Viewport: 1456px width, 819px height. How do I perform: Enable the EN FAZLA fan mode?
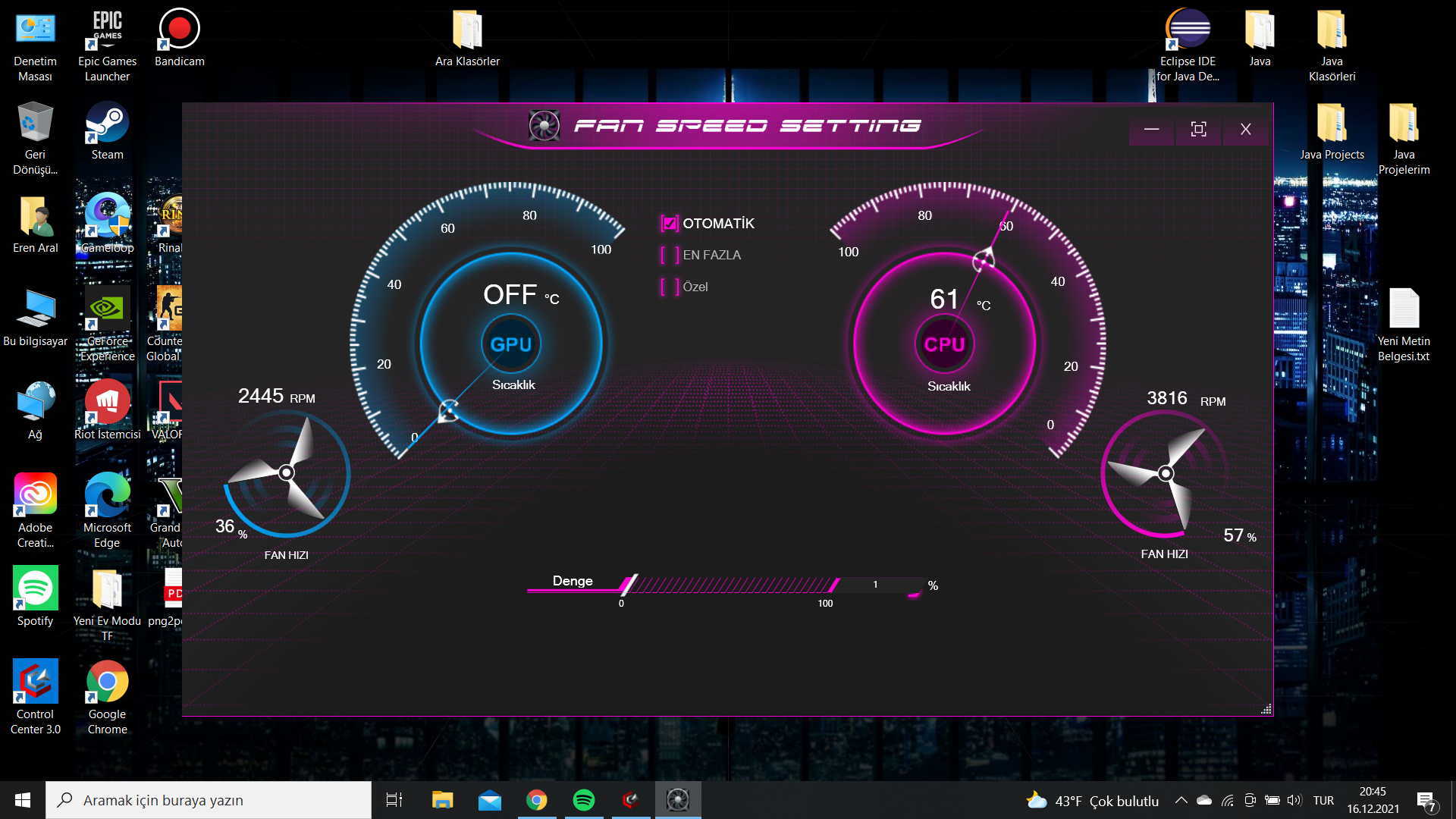tap(670, 256)
